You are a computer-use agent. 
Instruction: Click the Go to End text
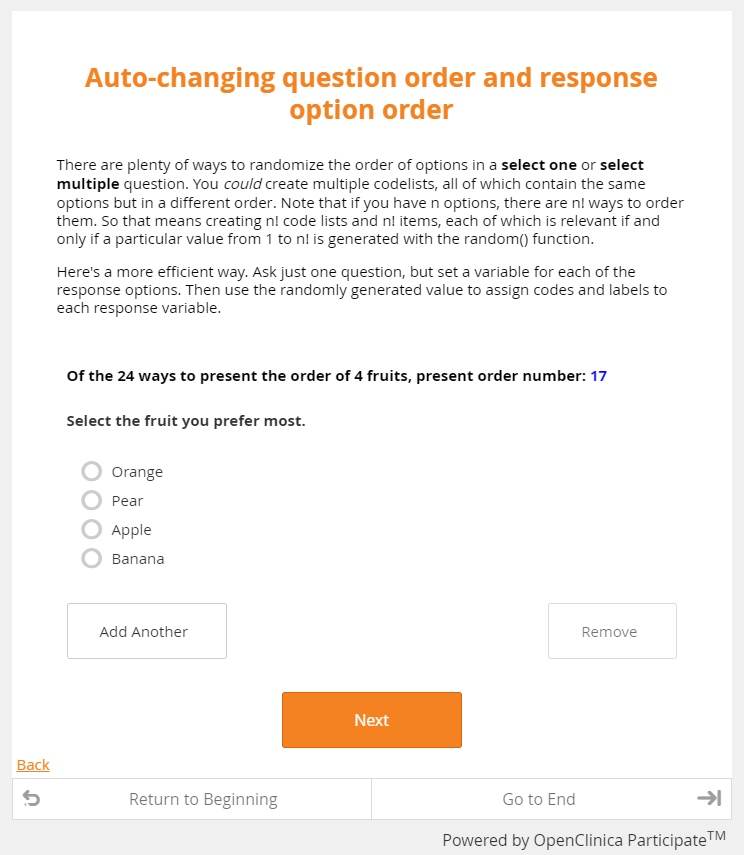tap(539, 799)
